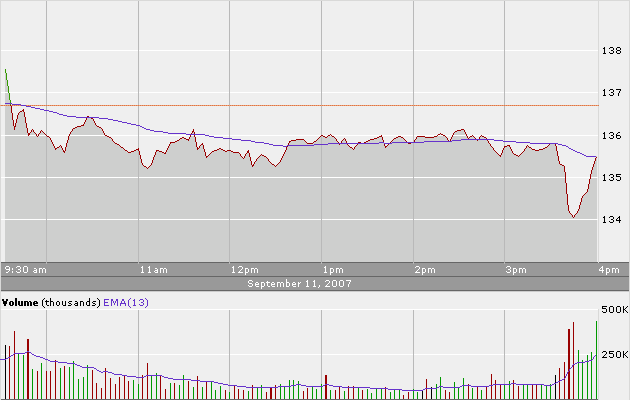Click the September 11, 2007 date label

(x=299, y=284)
